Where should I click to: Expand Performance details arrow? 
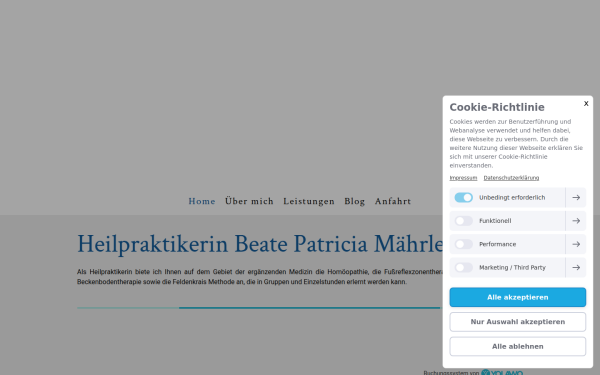tap(576, 244)
